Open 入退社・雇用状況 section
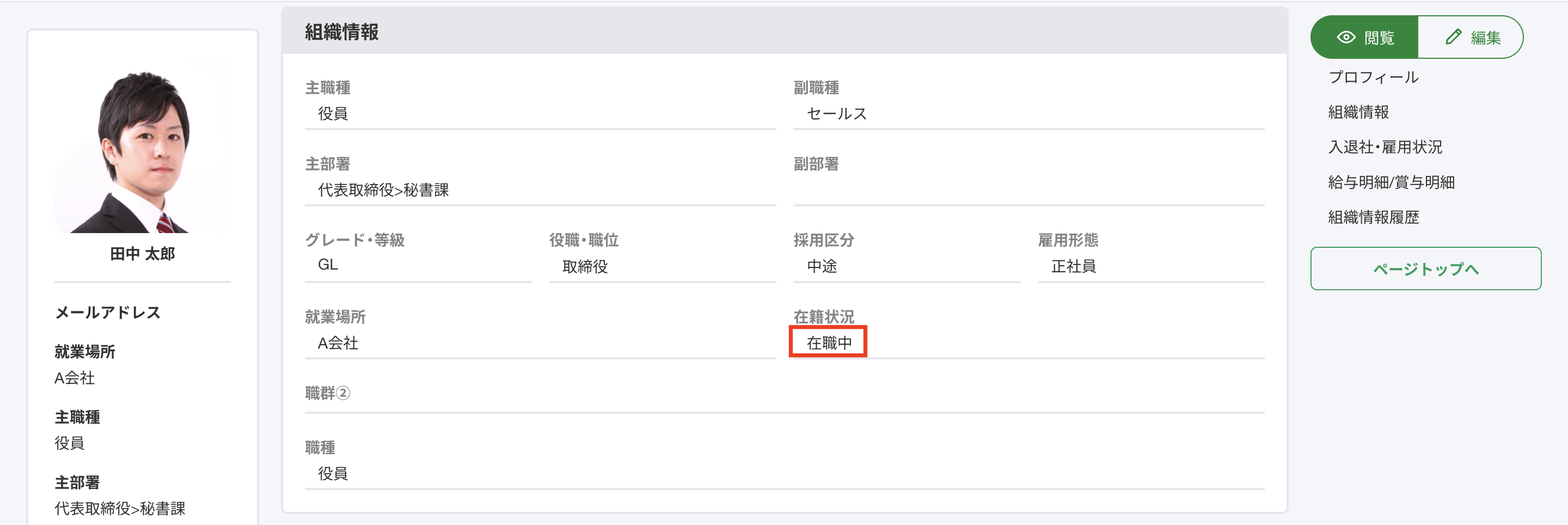 [1385, 147]
